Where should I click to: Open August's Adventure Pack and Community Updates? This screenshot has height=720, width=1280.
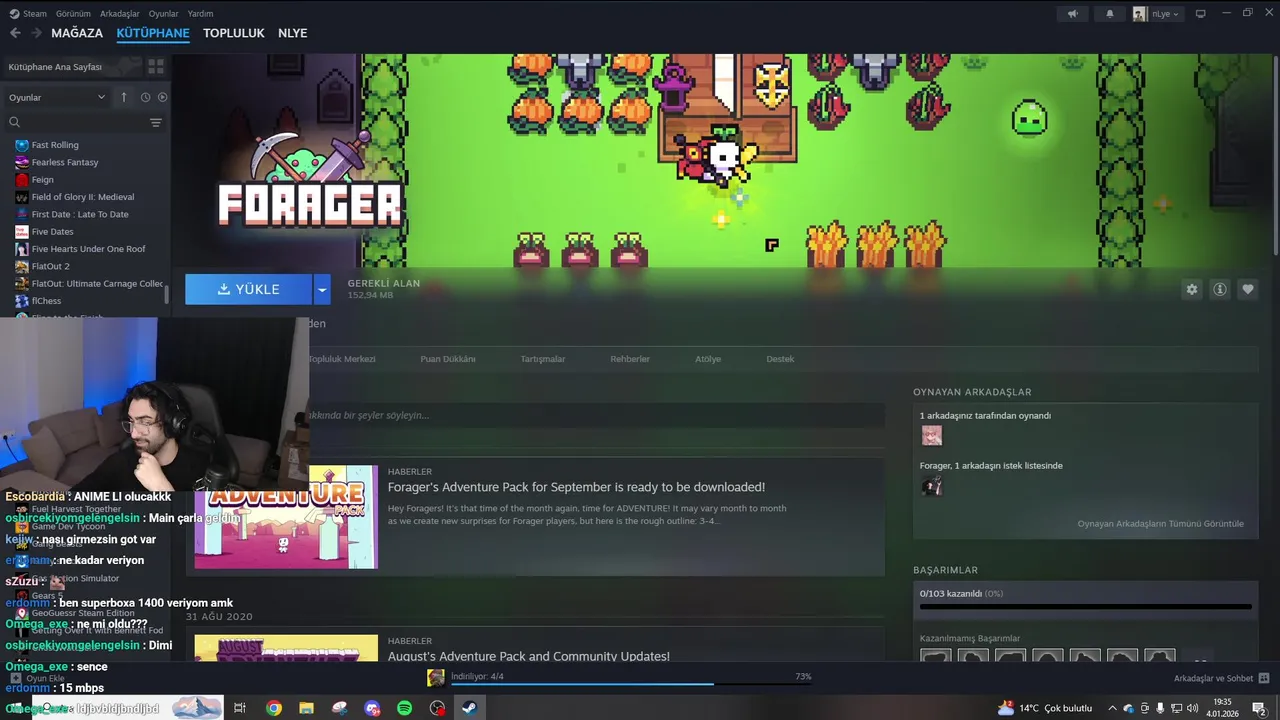click(529, 656)
